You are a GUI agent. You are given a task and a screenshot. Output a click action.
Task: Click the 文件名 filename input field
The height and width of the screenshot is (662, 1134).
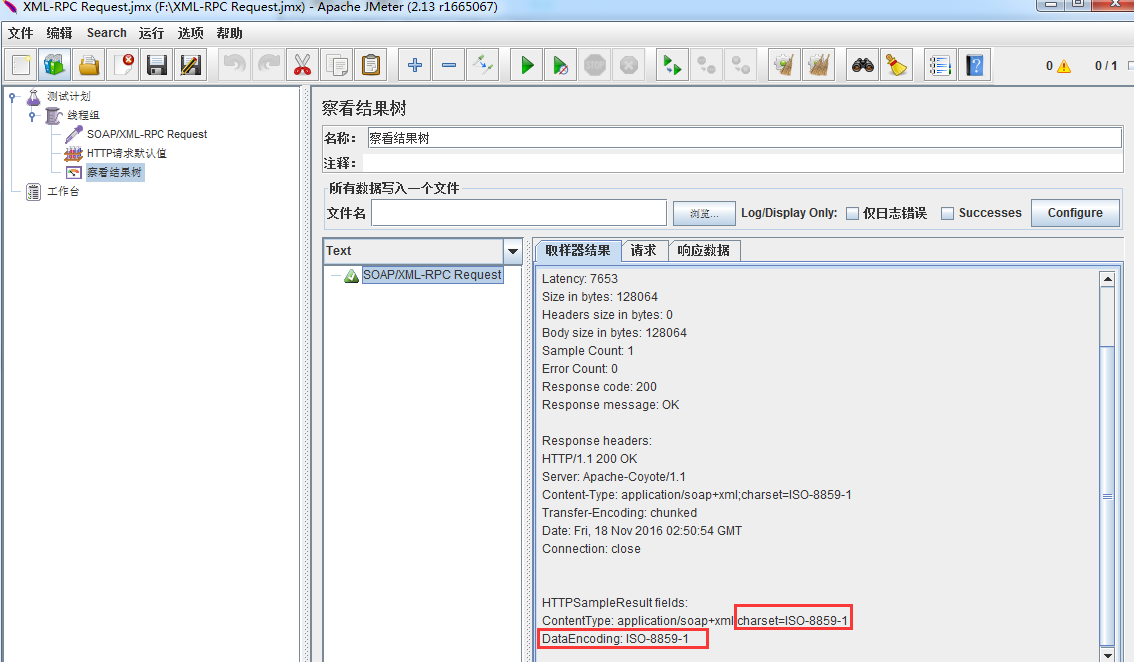coord(519,213)
